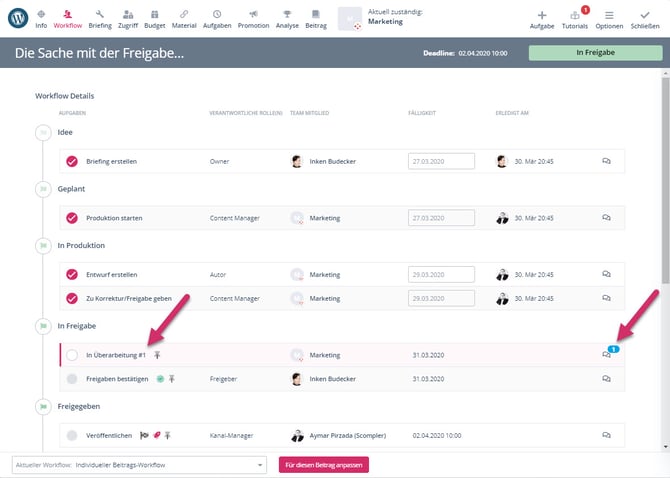This screenshot has width=670, height=478.
Task: Open the In Freigabe status selector
Action: point(594,53)
